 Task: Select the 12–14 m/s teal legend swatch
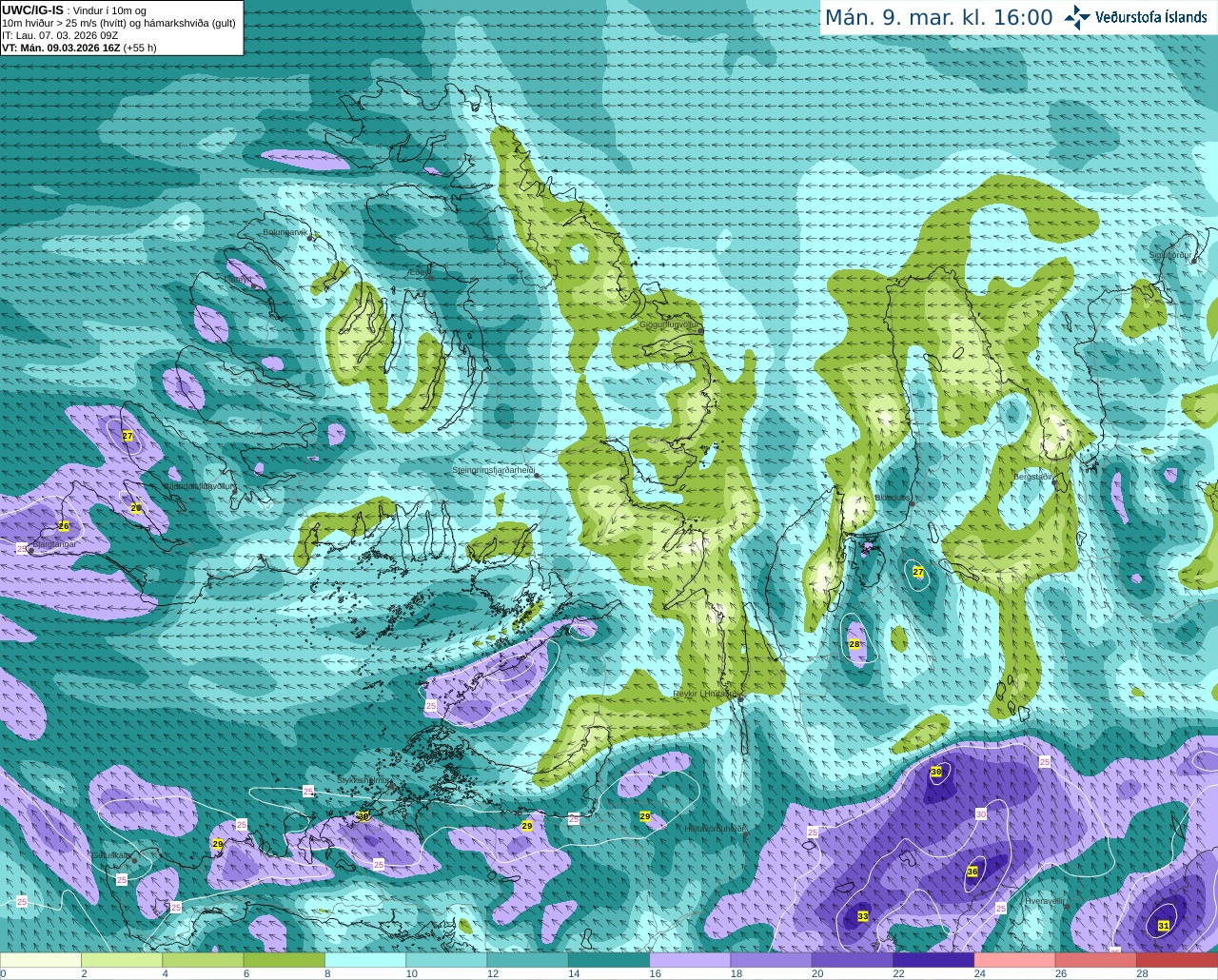pos(528,960)
